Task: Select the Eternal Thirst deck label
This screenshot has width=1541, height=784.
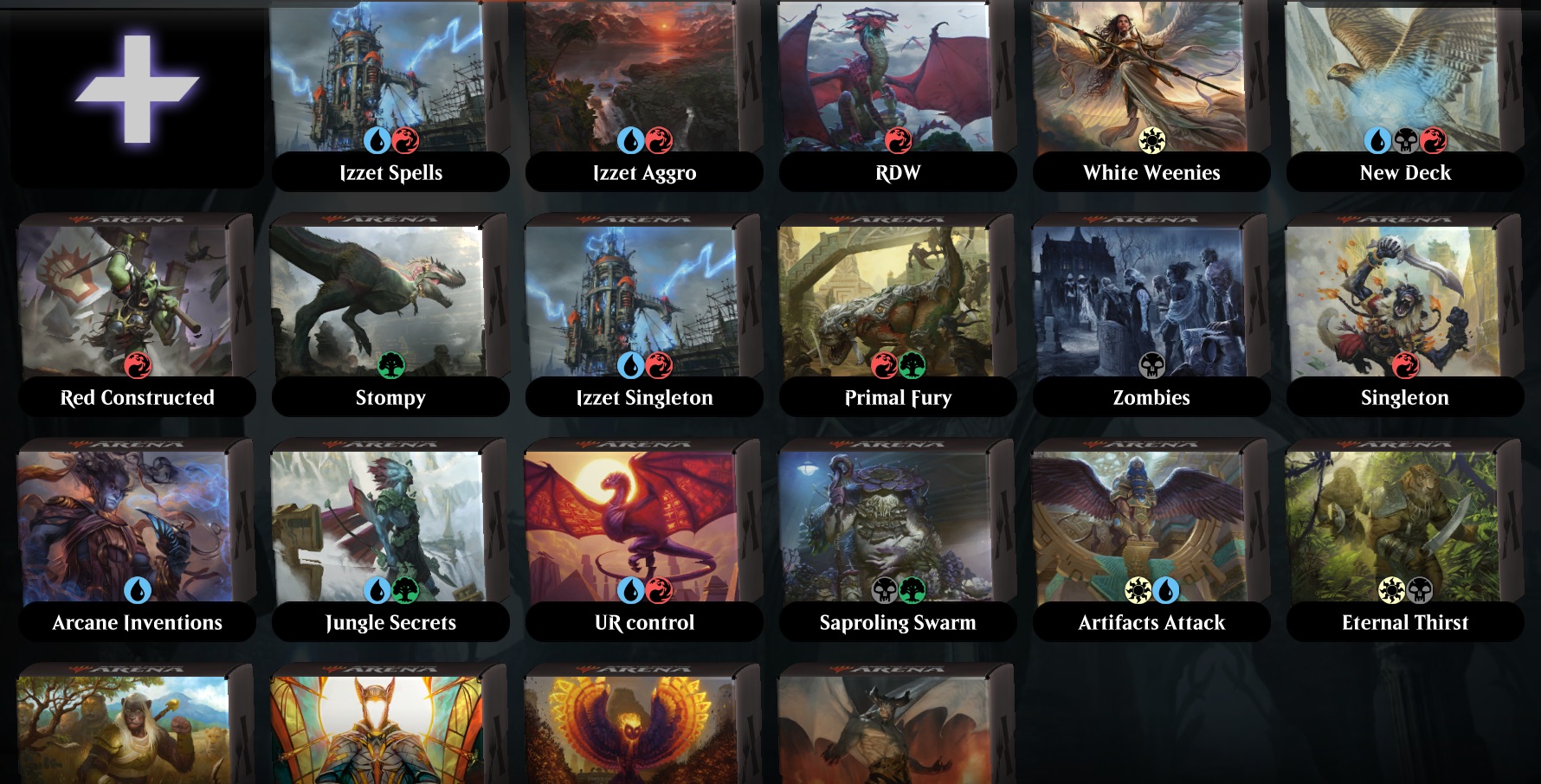Action: pyautogui.click(x=1405, y=622)
